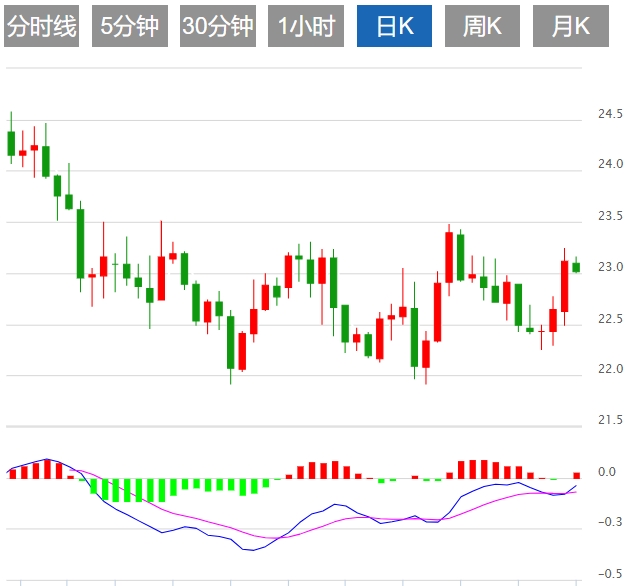Screen dimensions: 633x586
Task: Select the 30分钟 chart interval
Action: [218, 26]
